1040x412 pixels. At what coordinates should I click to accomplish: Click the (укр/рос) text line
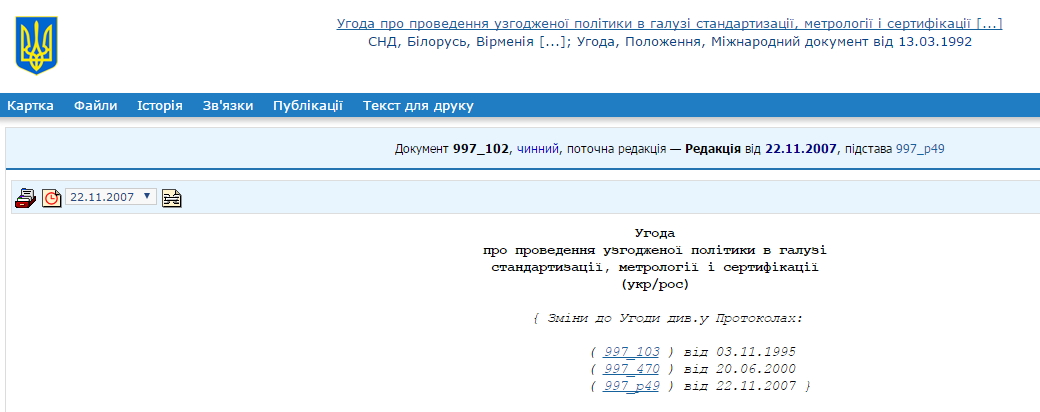(655, 285)
